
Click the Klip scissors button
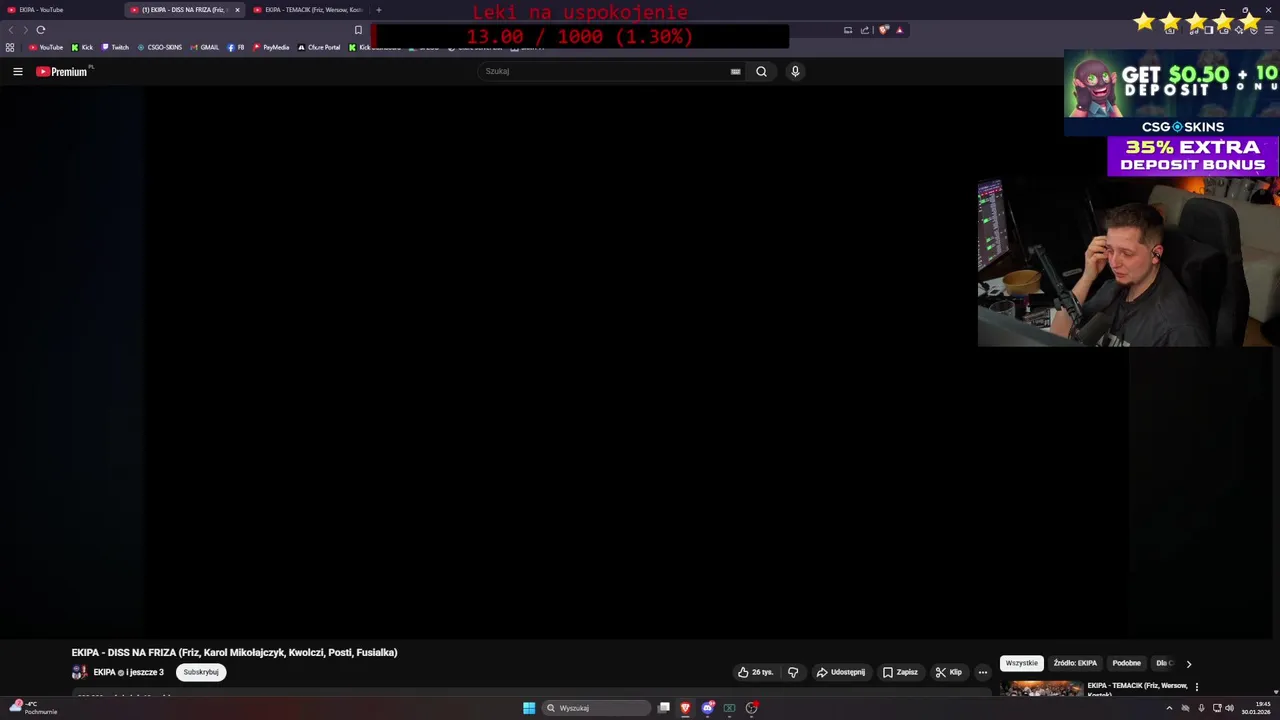click(x=948, y=672)
